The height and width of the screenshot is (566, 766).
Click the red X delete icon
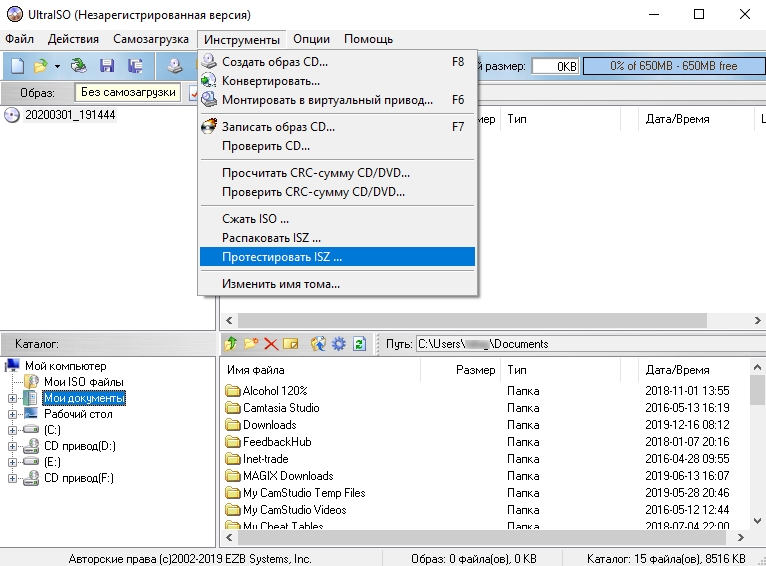point(270,344)
